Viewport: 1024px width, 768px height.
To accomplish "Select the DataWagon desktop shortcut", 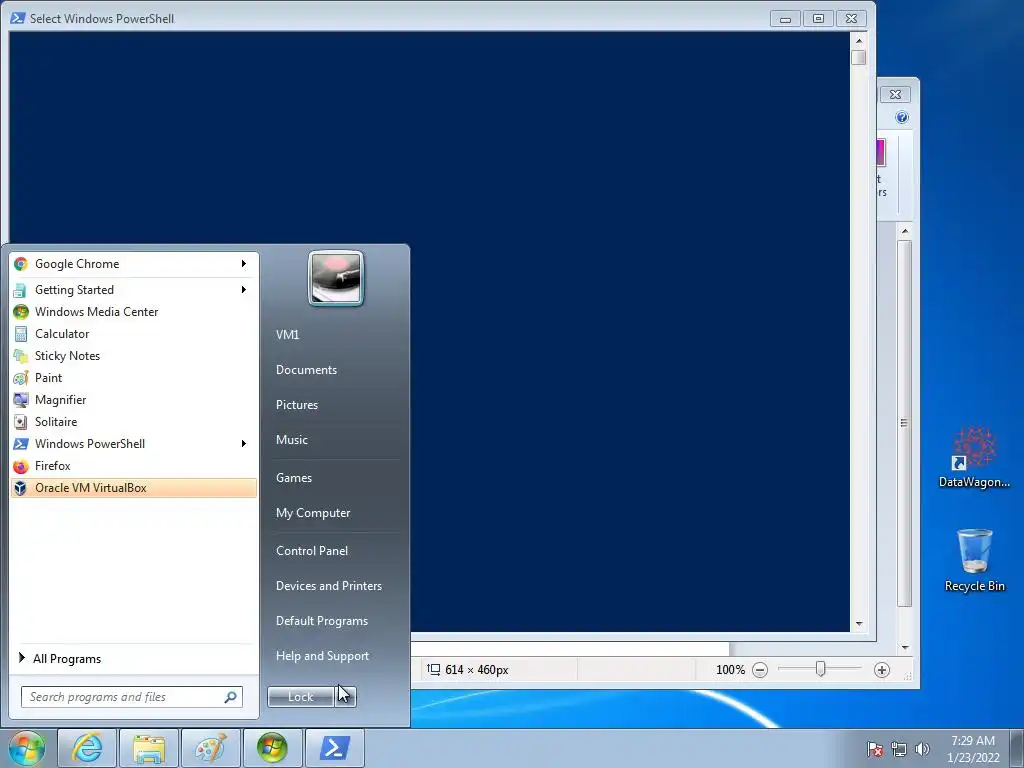I will click(974, 457).
